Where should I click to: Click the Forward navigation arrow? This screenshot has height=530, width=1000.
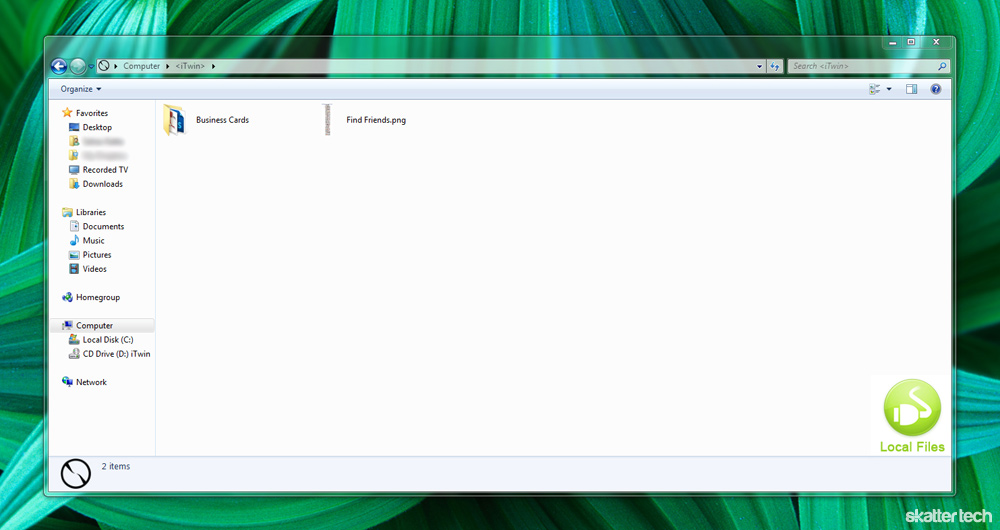pyautogui.click(x=78, y=66)
